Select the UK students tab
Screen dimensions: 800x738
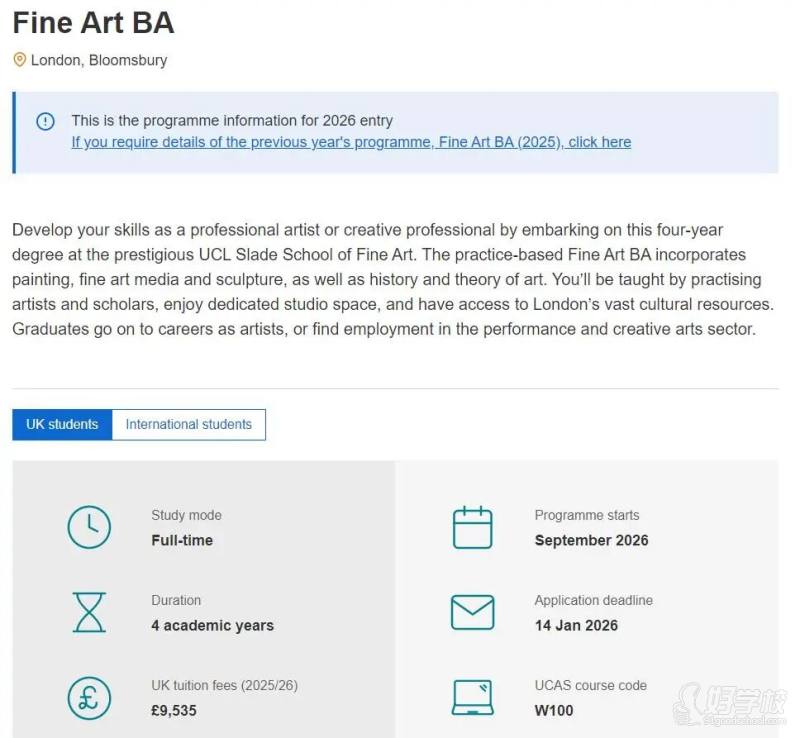click(x=62, y=424)
